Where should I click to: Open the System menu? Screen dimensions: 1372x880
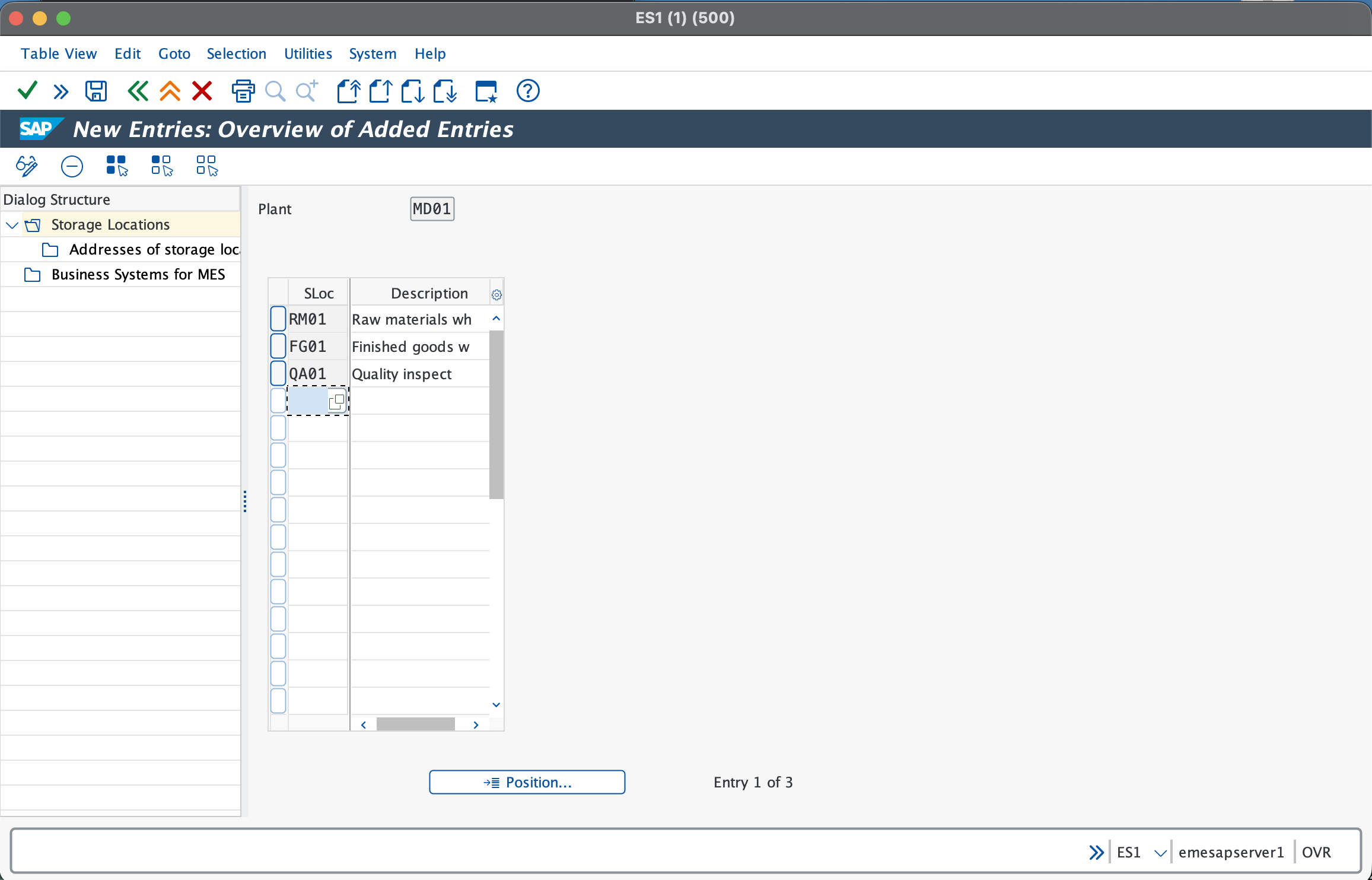pos(373,53)
